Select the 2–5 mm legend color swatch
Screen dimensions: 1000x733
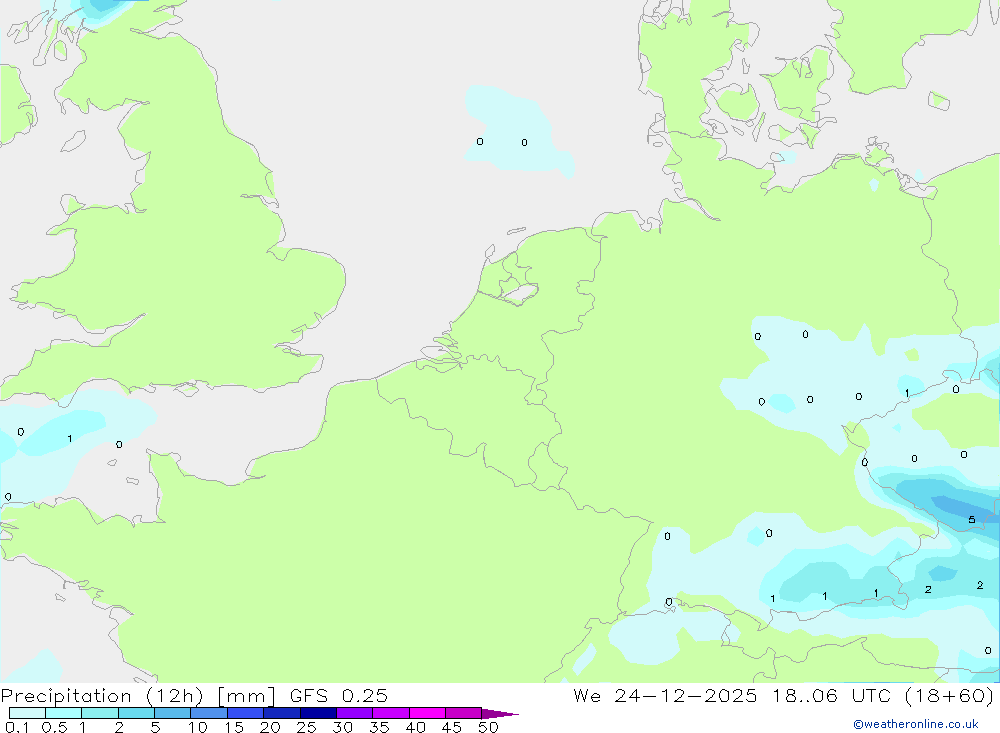(x=136, y=713)
